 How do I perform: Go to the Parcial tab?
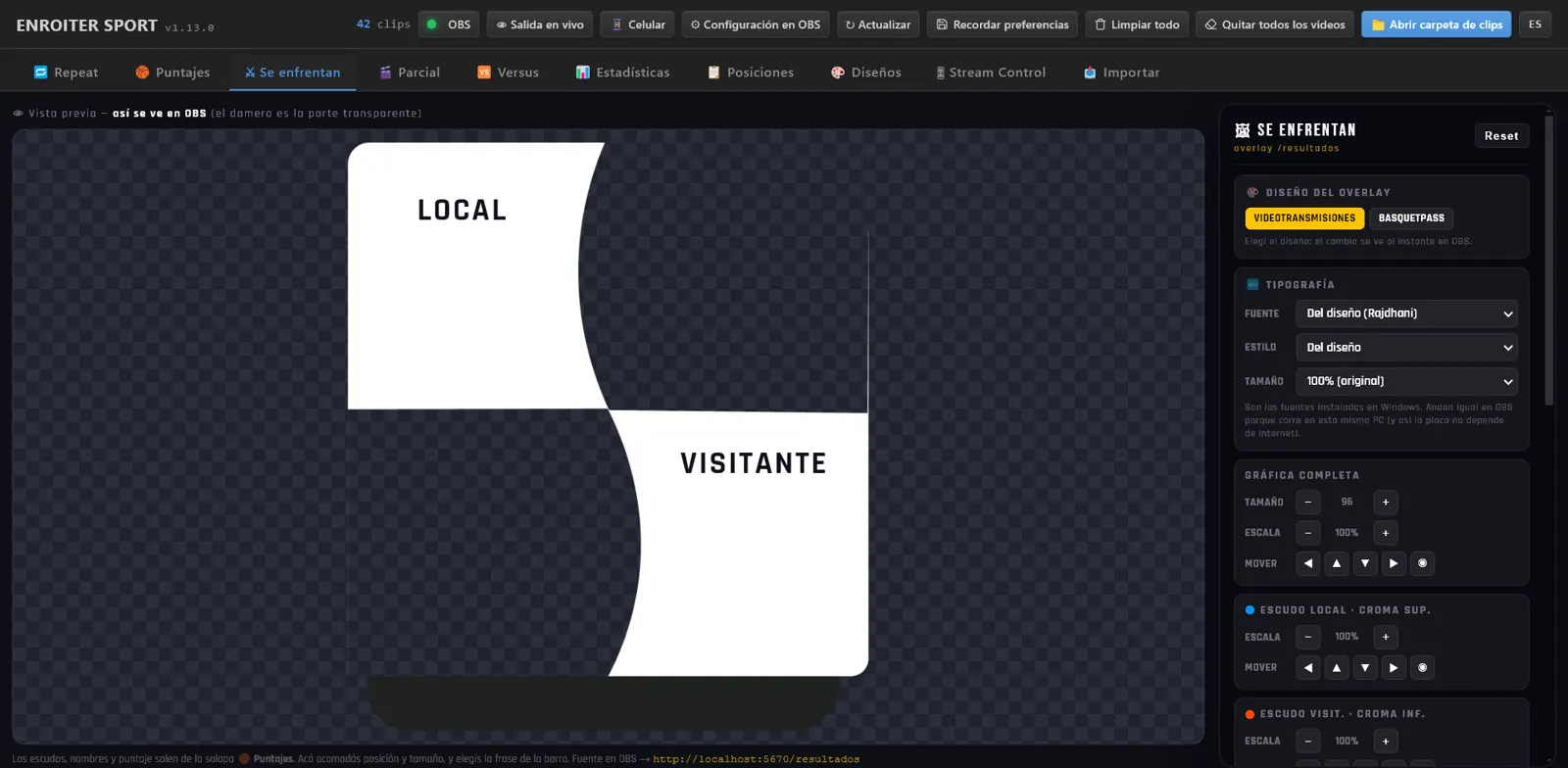(x=410, y=72)
